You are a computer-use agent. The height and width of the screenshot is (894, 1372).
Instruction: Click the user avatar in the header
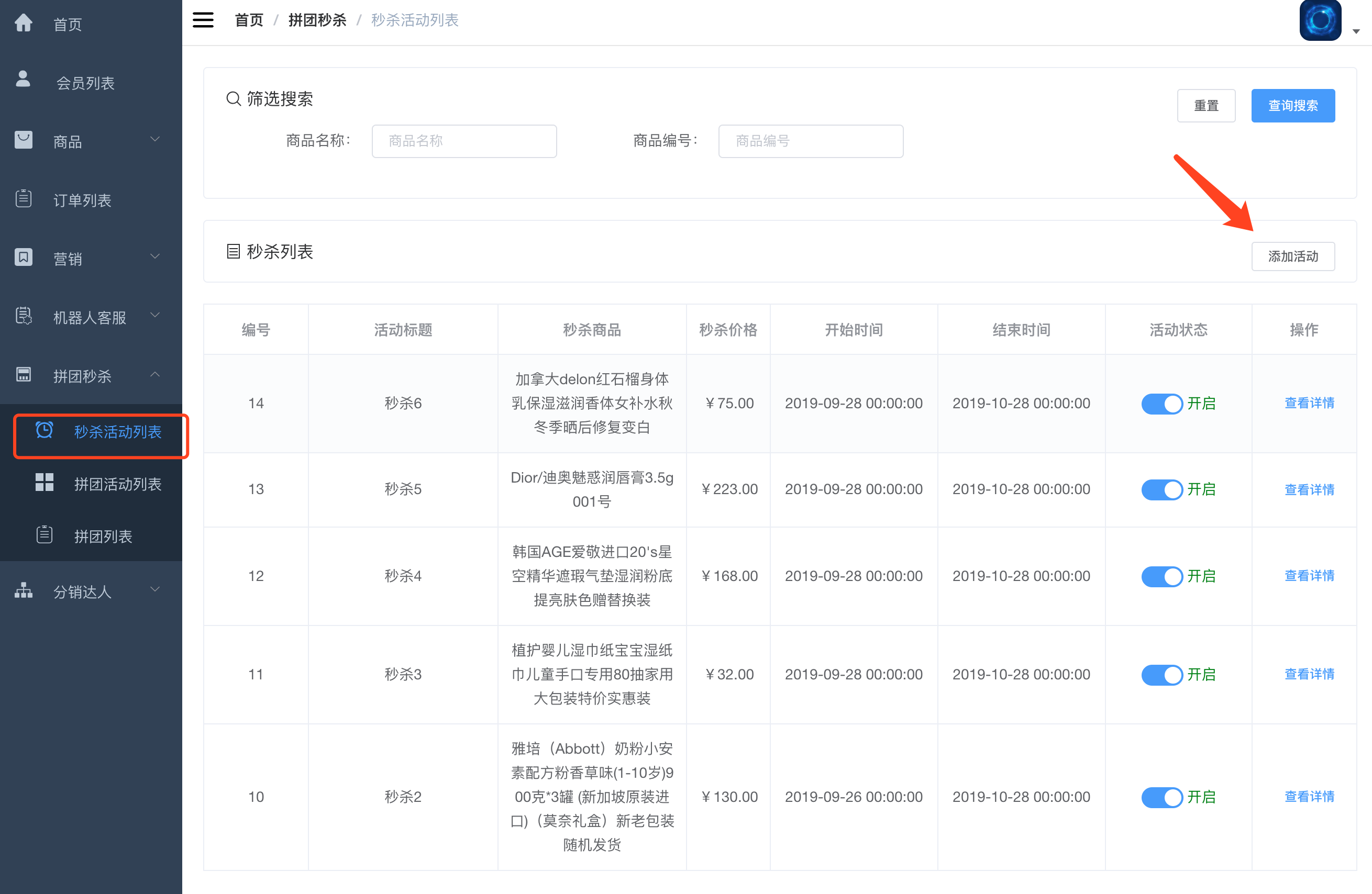pos(1320,21)
